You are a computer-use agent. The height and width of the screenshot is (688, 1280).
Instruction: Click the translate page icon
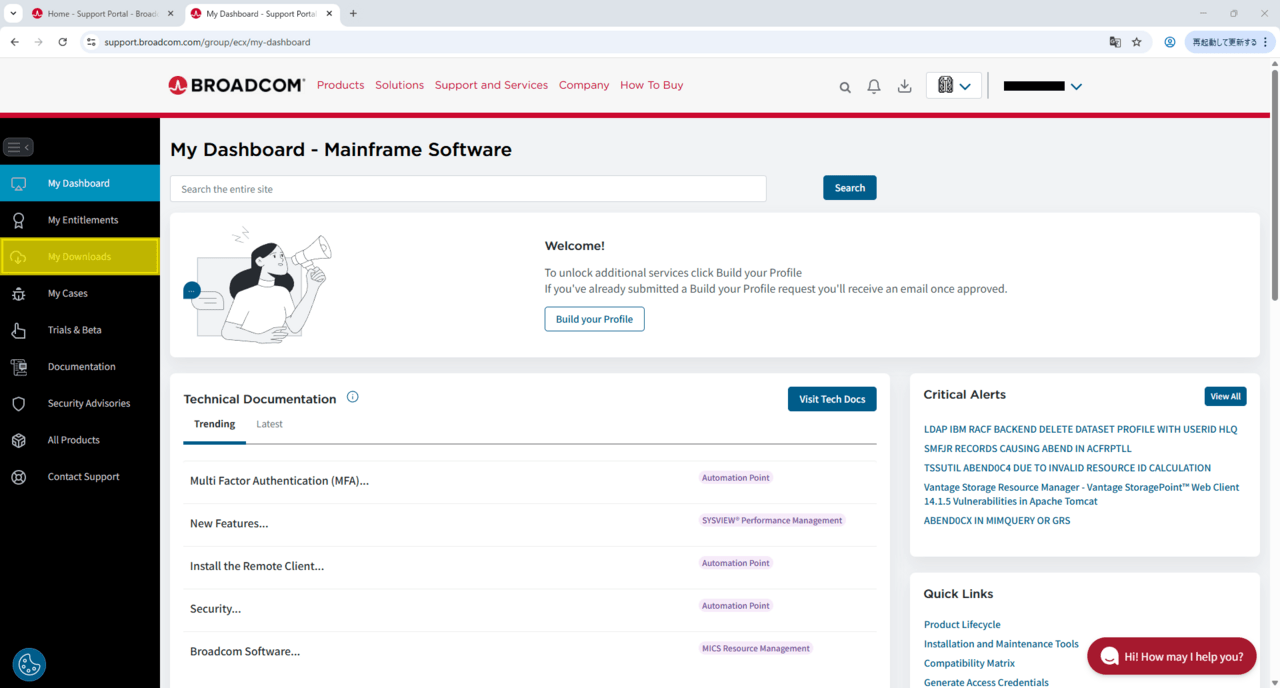[x=1115, y=42]
